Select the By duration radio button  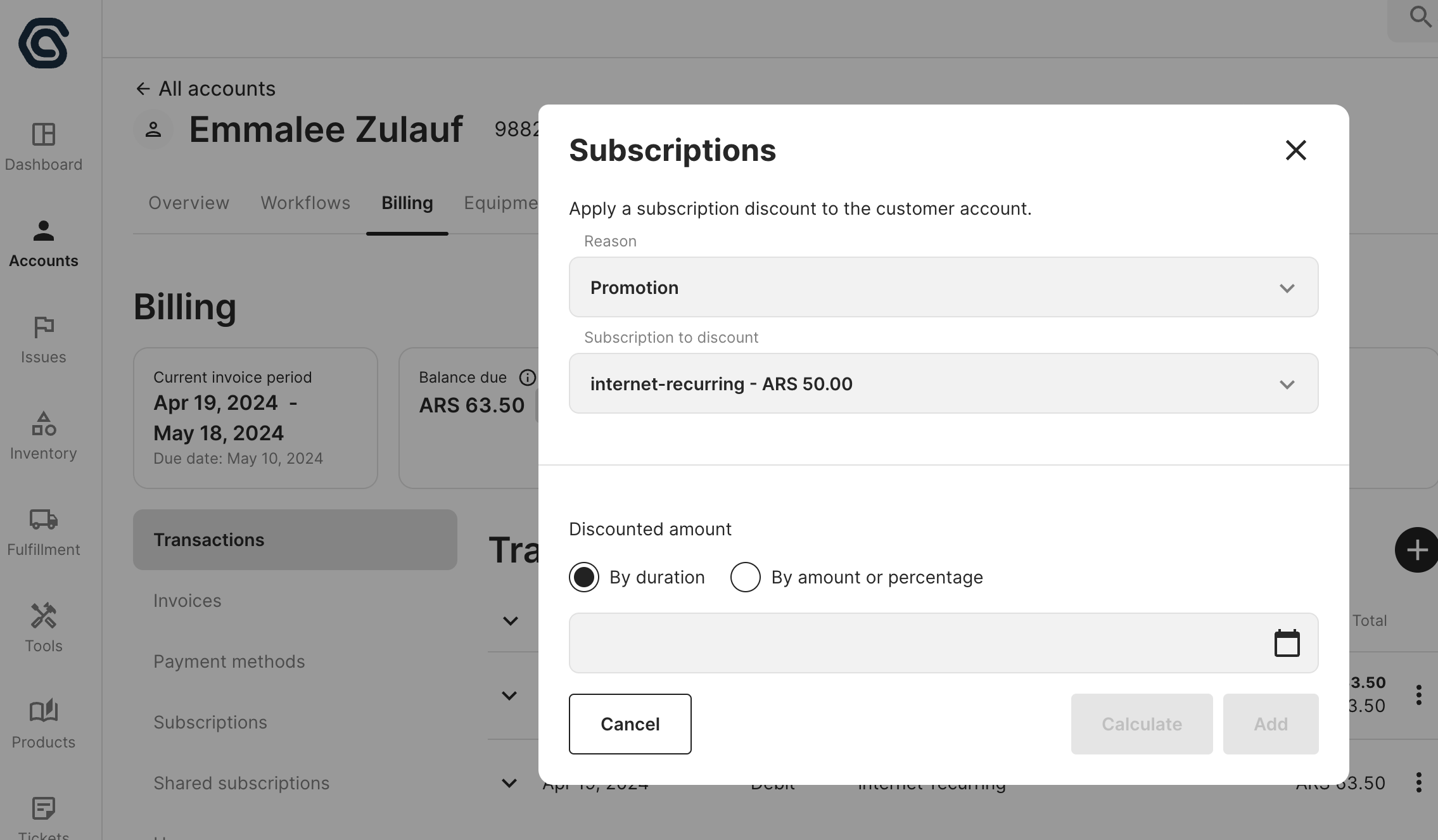584,577
